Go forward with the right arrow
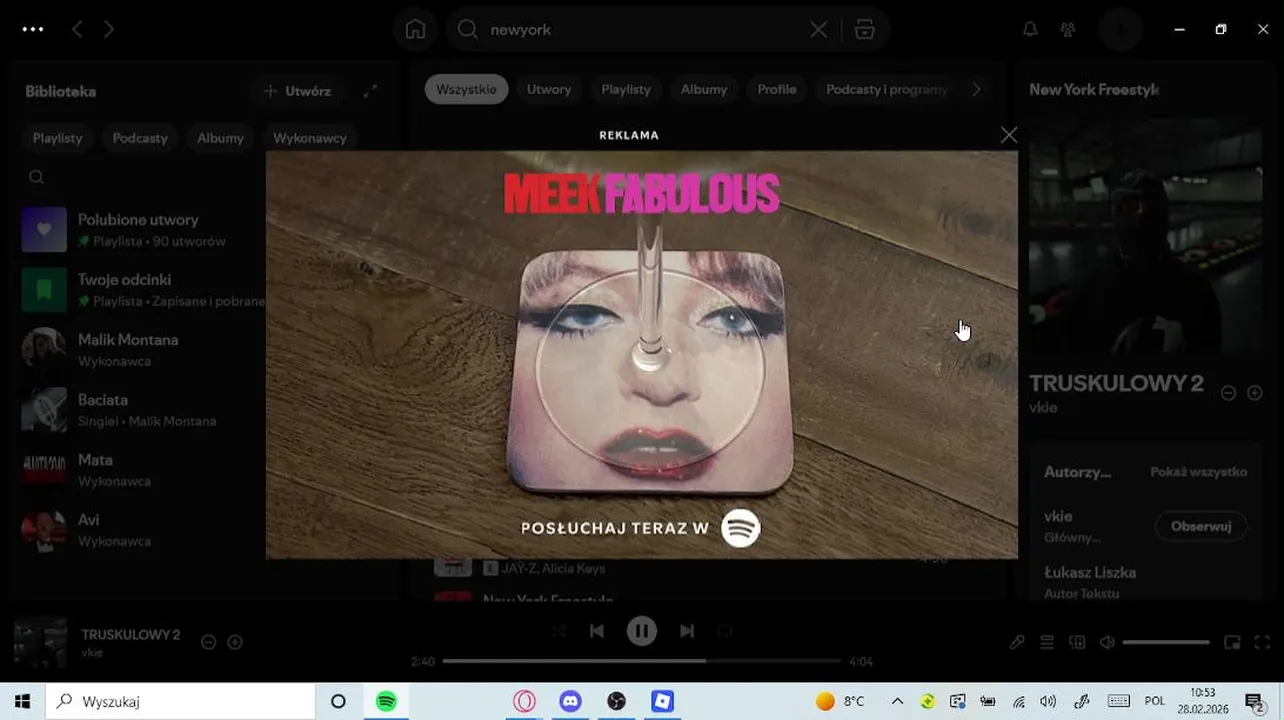 pos(109,29)
